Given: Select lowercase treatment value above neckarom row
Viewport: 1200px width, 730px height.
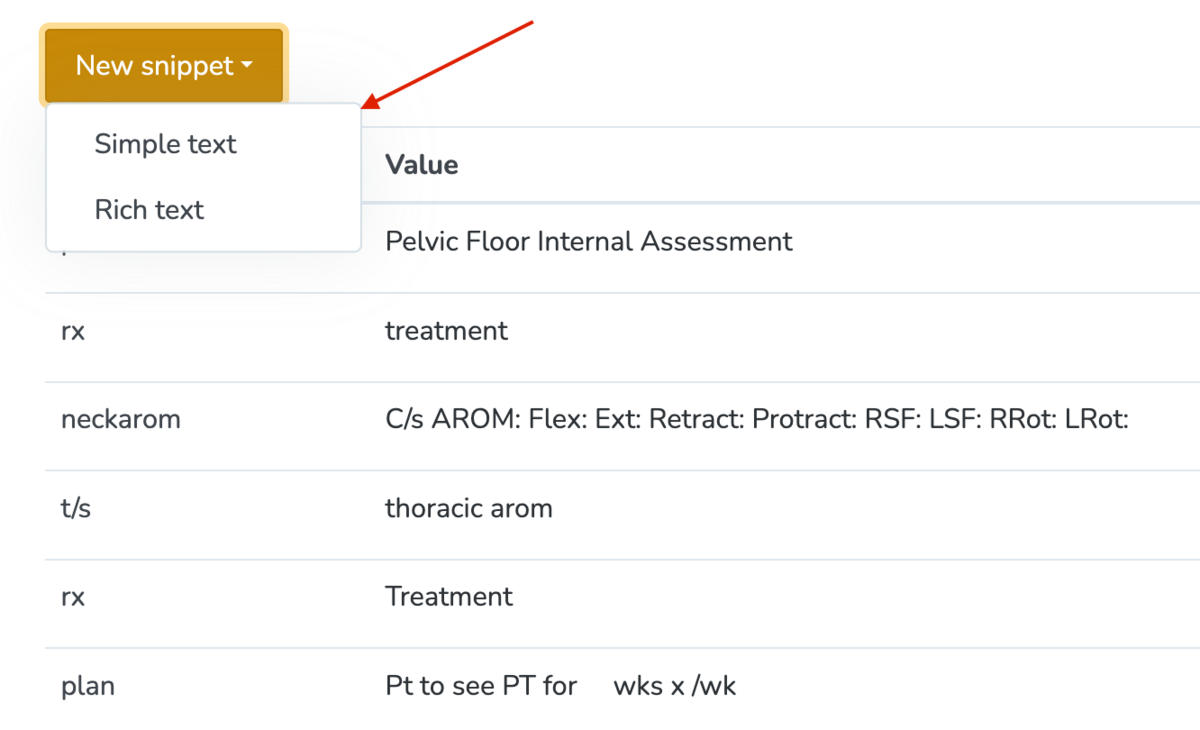Looking at the screenshot, I should (x=446, y=330).
